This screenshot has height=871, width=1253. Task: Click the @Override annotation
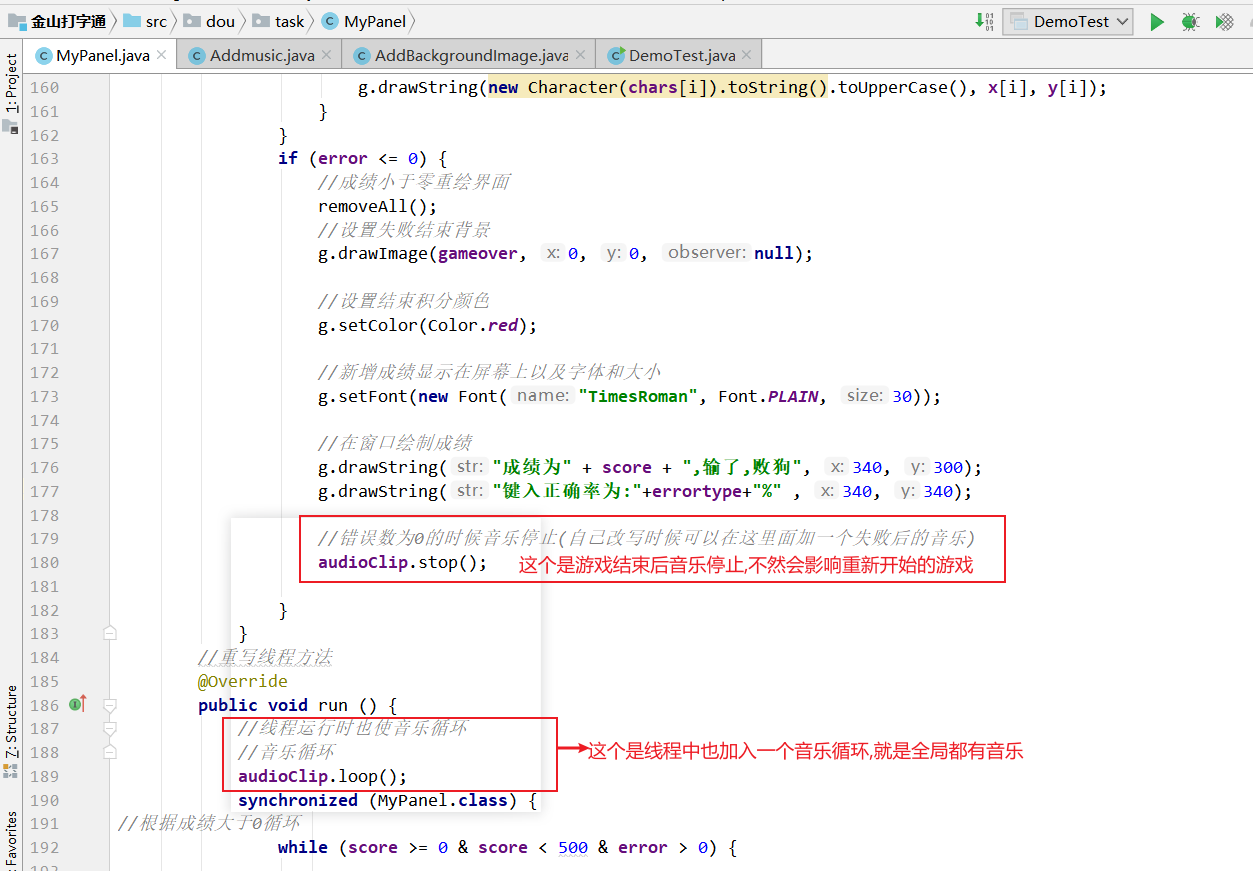[x=243, y=682]
